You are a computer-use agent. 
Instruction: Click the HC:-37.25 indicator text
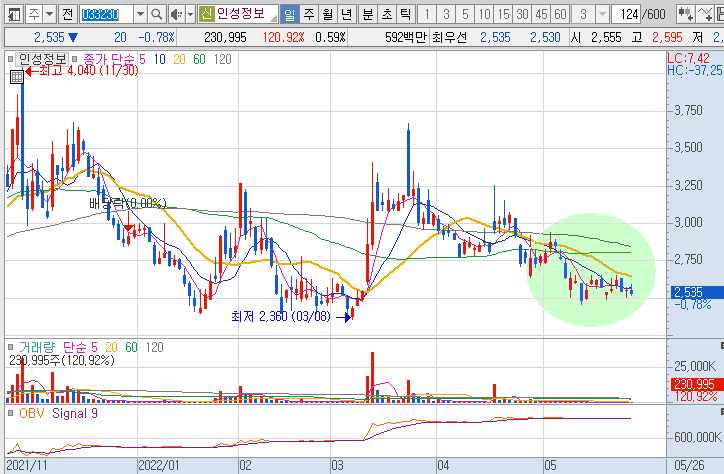coord(695,70)
